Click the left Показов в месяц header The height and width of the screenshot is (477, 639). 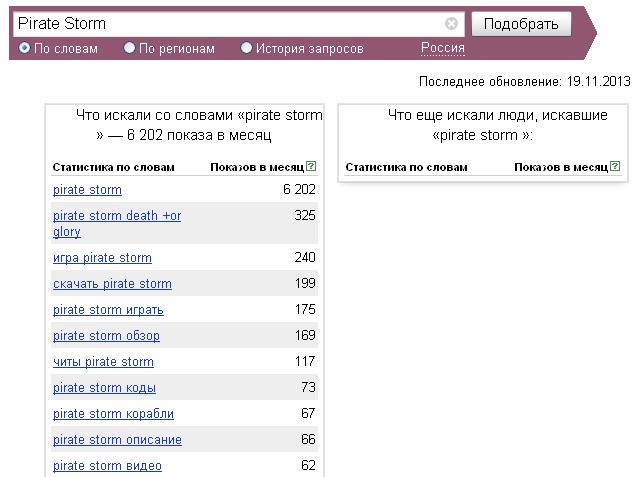click(x=257, y=167)
